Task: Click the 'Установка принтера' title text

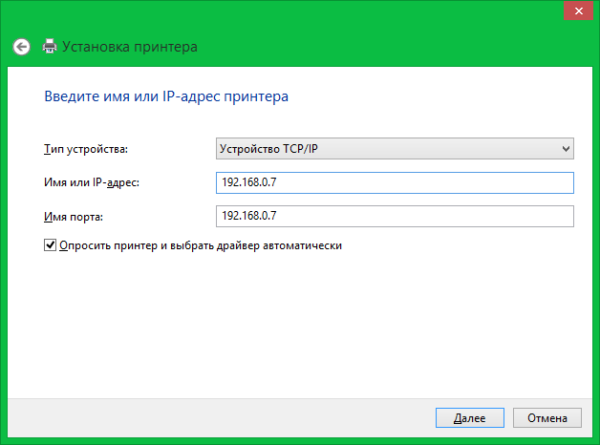Action: 130,47
